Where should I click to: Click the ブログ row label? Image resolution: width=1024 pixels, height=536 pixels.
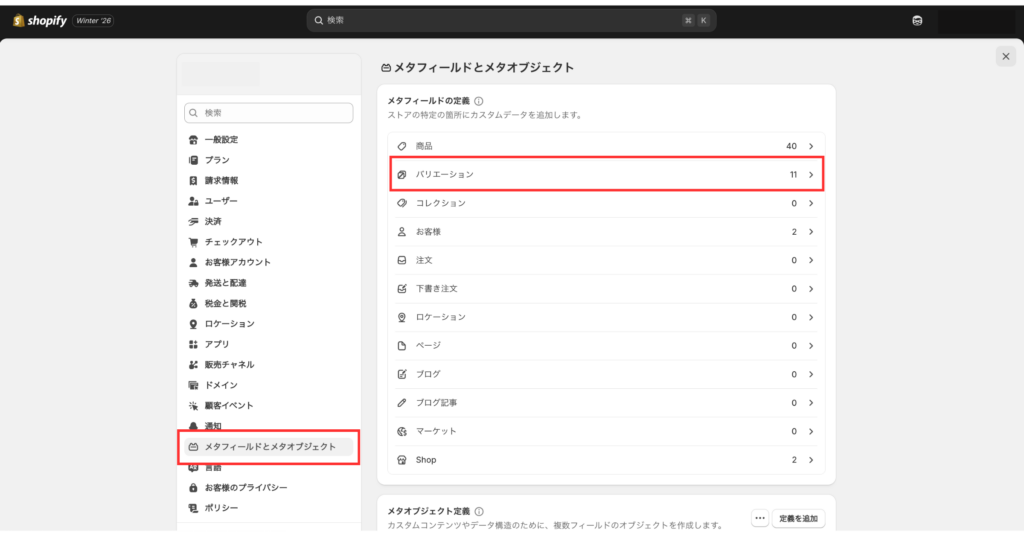428,375
